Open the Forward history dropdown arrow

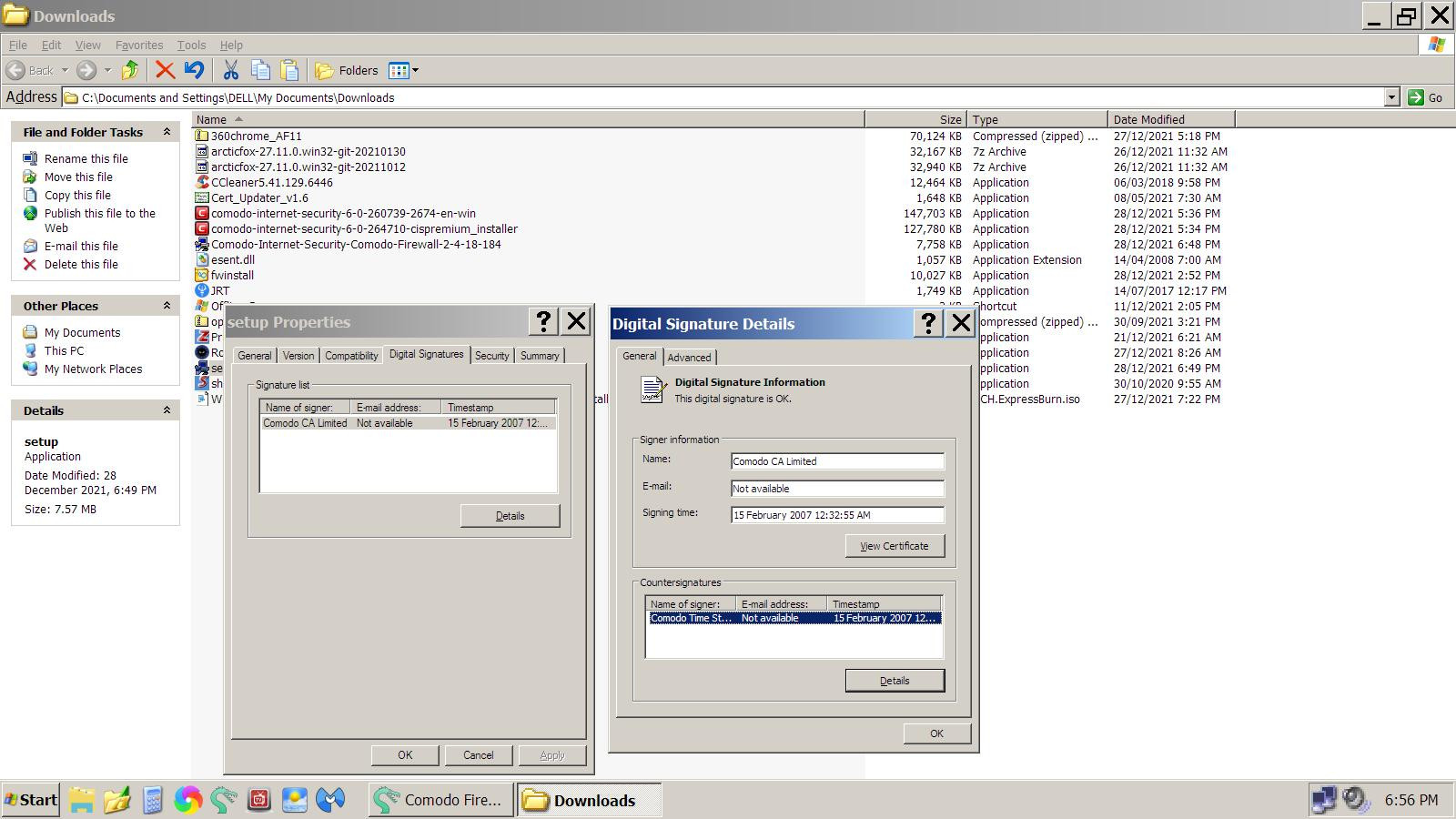107,70
